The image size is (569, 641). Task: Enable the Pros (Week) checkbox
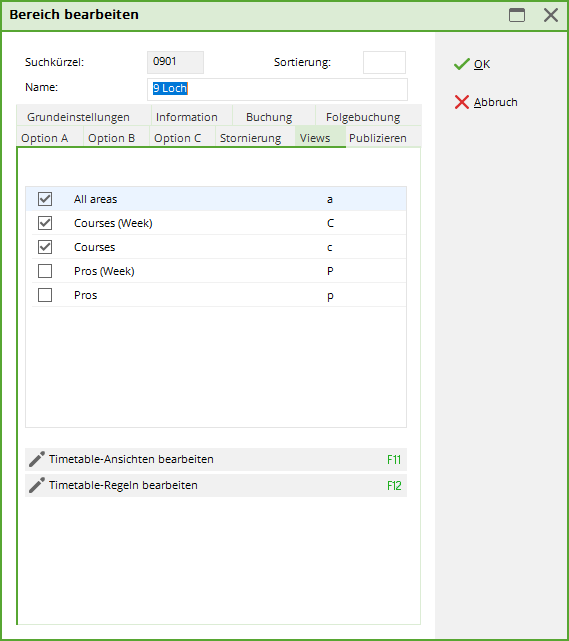[45, 271]
